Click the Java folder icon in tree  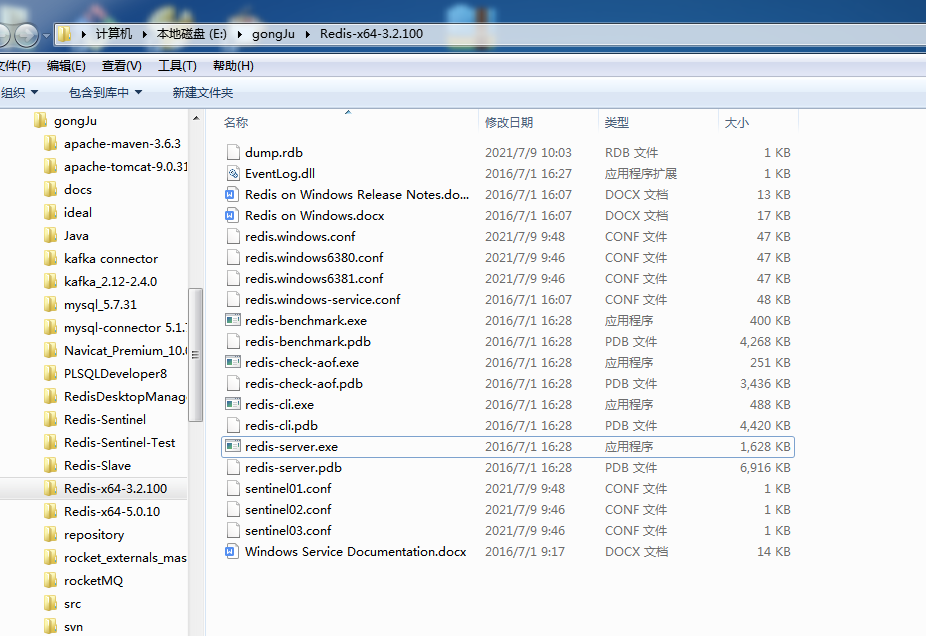51,236
